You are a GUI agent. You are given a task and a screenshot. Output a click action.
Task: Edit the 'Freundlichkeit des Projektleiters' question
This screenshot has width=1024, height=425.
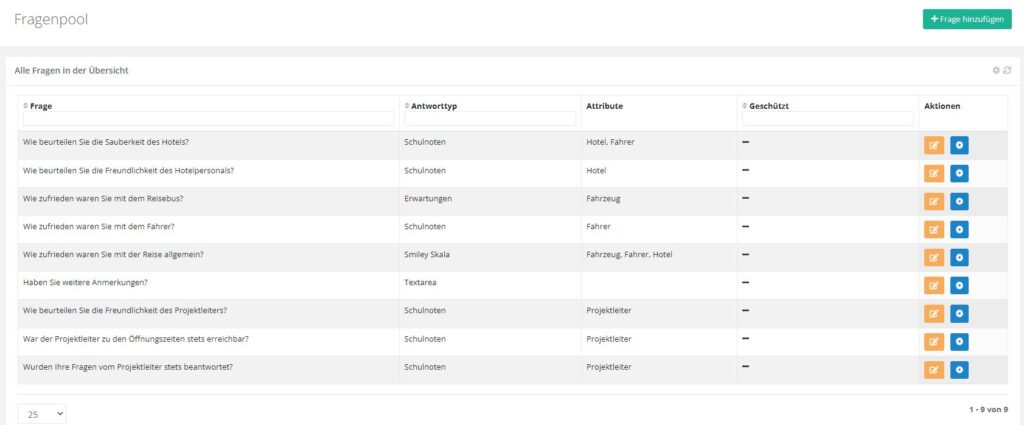point(935,313)
